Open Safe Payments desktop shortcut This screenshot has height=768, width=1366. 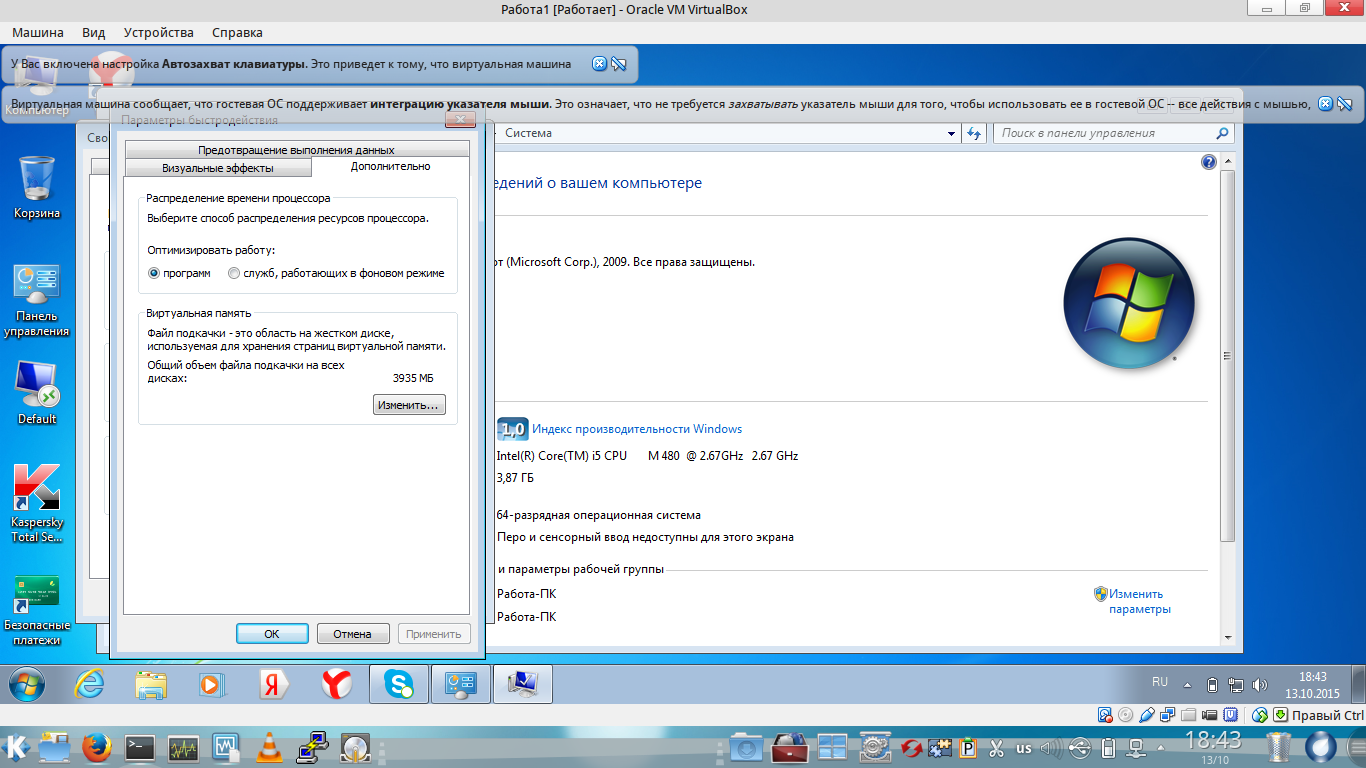pyautogui.click(x=37, y=610)
